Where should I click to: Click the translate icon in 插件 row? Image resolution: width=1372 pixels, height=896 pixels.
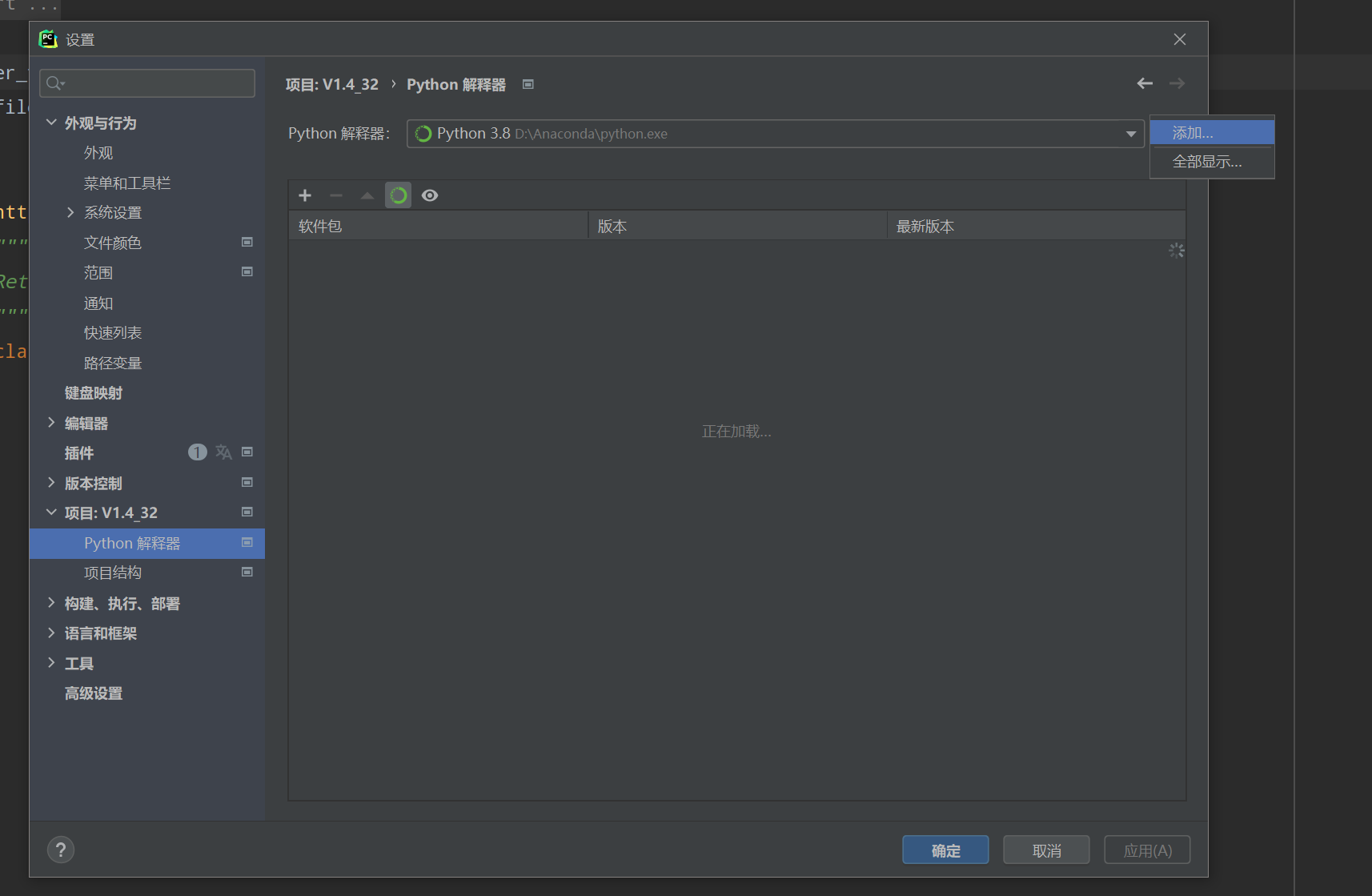223,452
